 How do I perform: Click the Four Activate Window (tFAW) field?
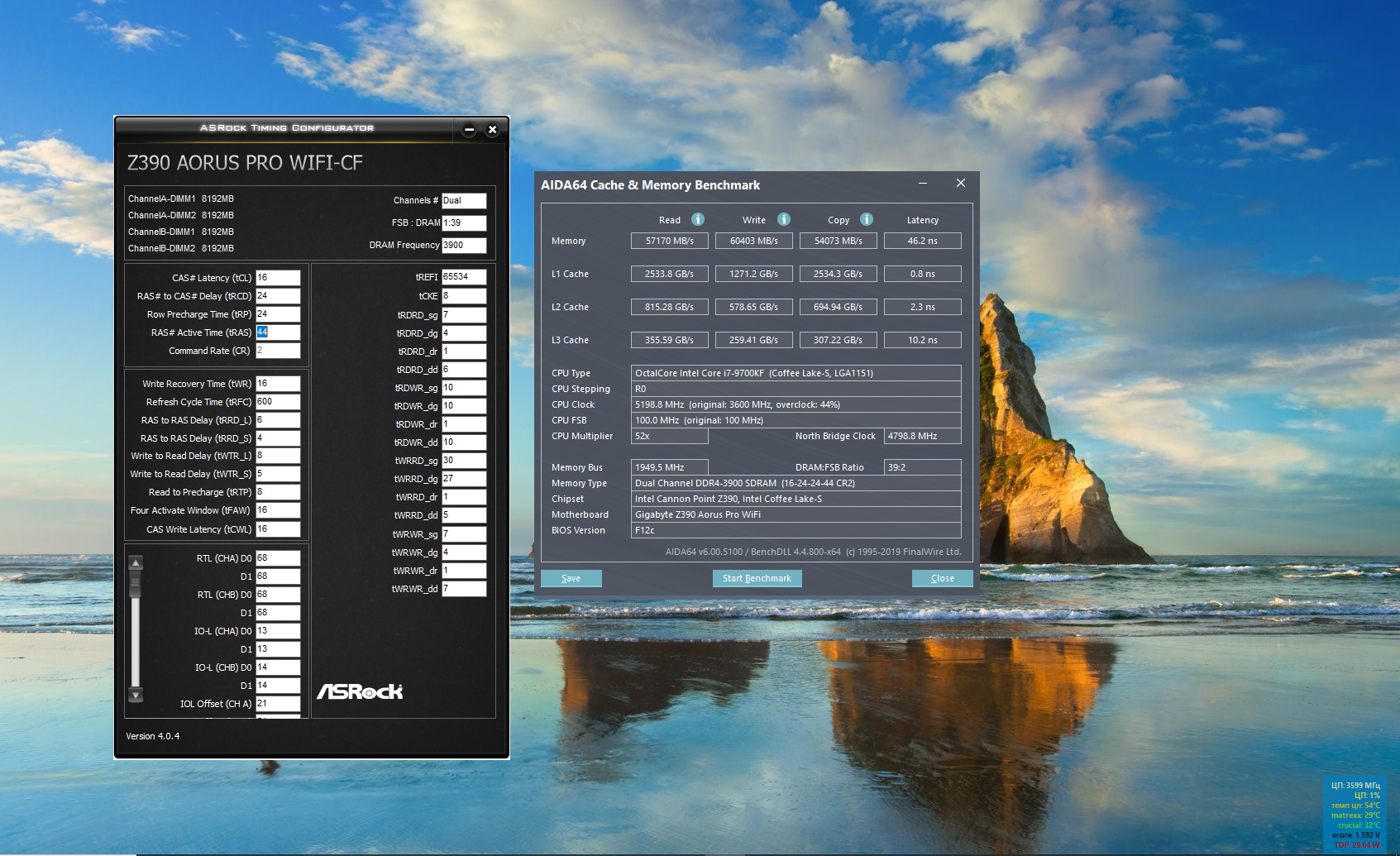tap(278, 510)
